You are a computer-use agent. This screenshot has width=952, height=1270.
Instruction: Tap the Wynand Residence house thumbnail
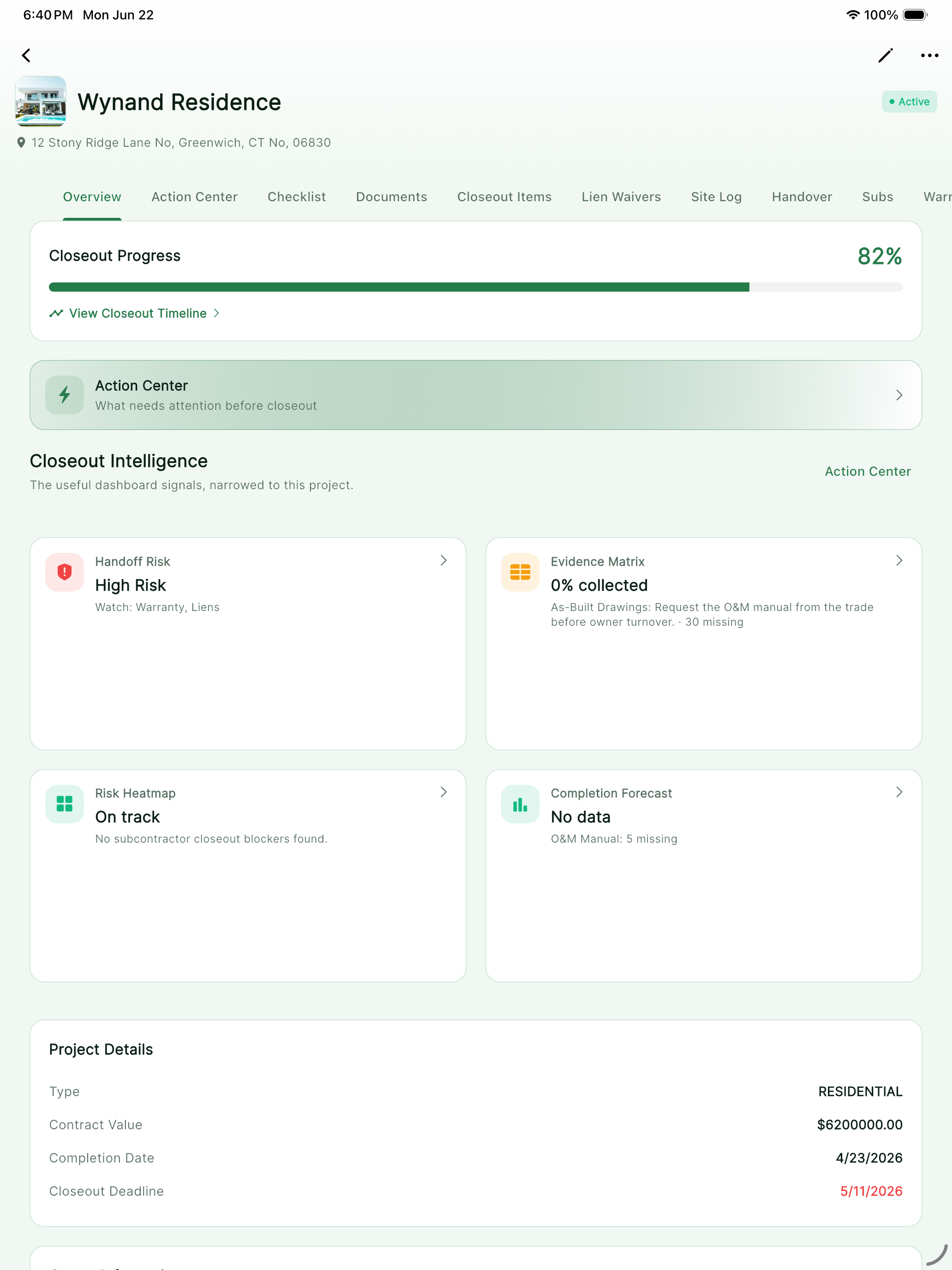(41, 101)
